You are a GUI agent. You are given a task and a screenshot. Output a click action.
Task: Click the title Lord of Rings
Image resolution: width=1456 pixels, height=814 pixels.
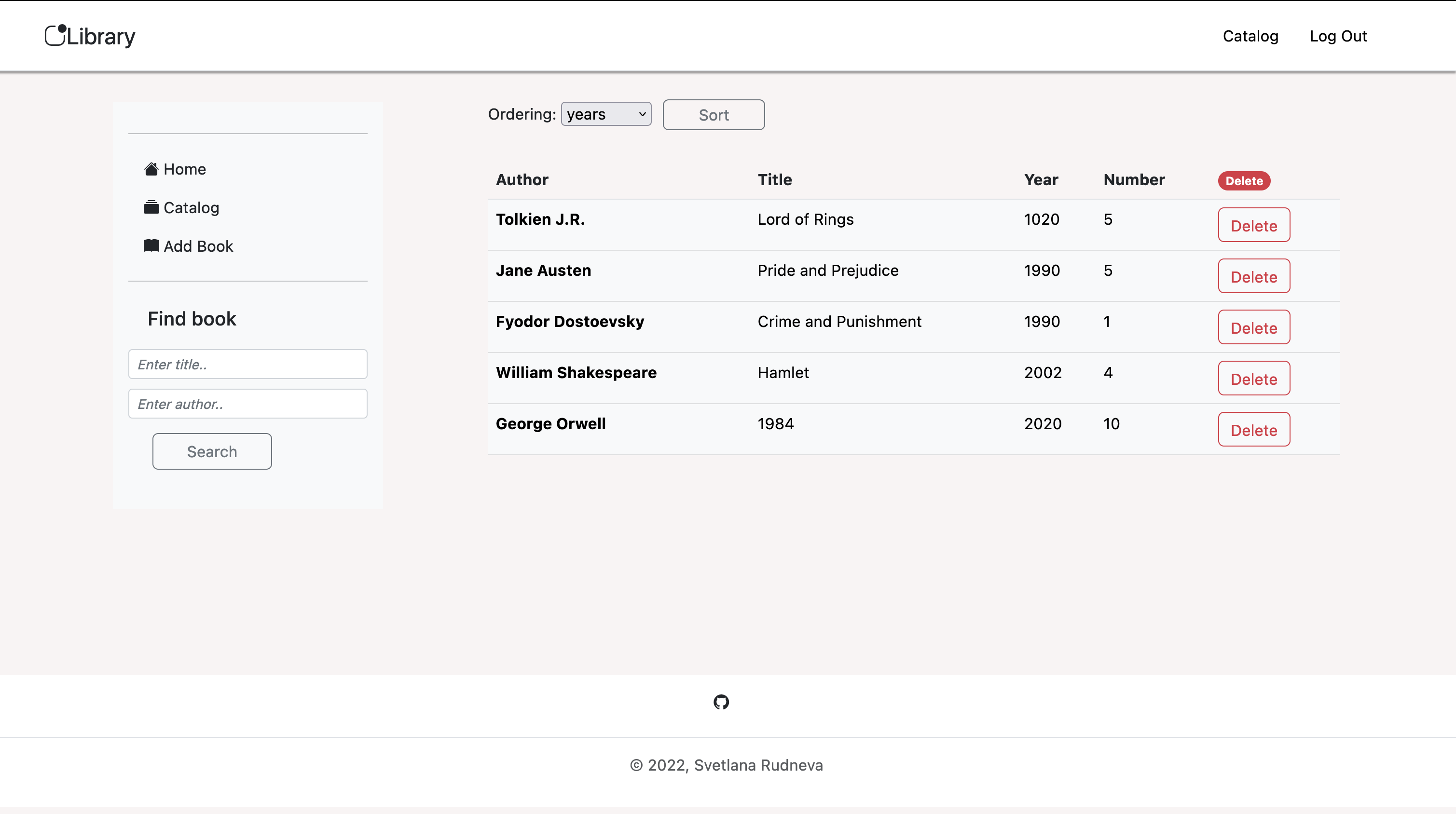tap(806, 219)
